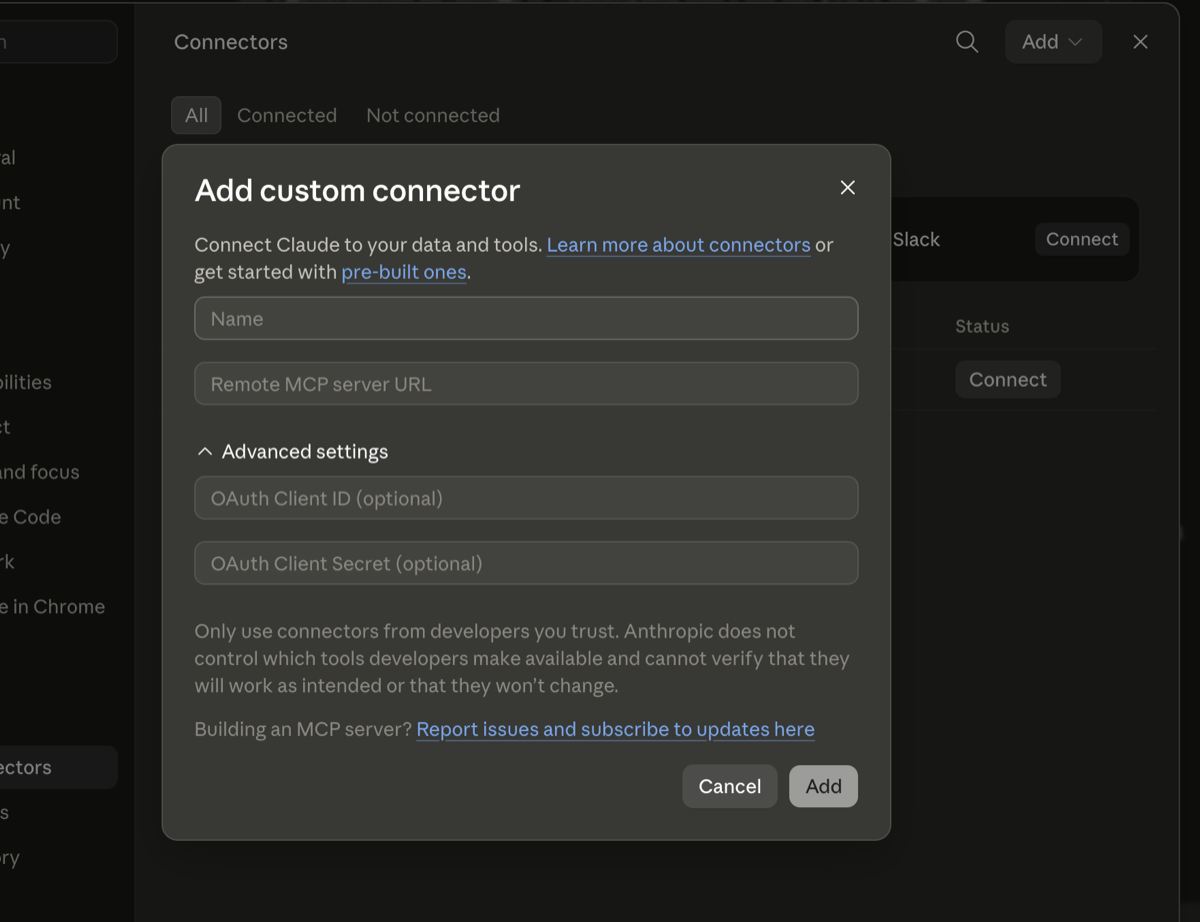Click into OAuth Client Secret field
1200x922 pixels.
[526, 564]
